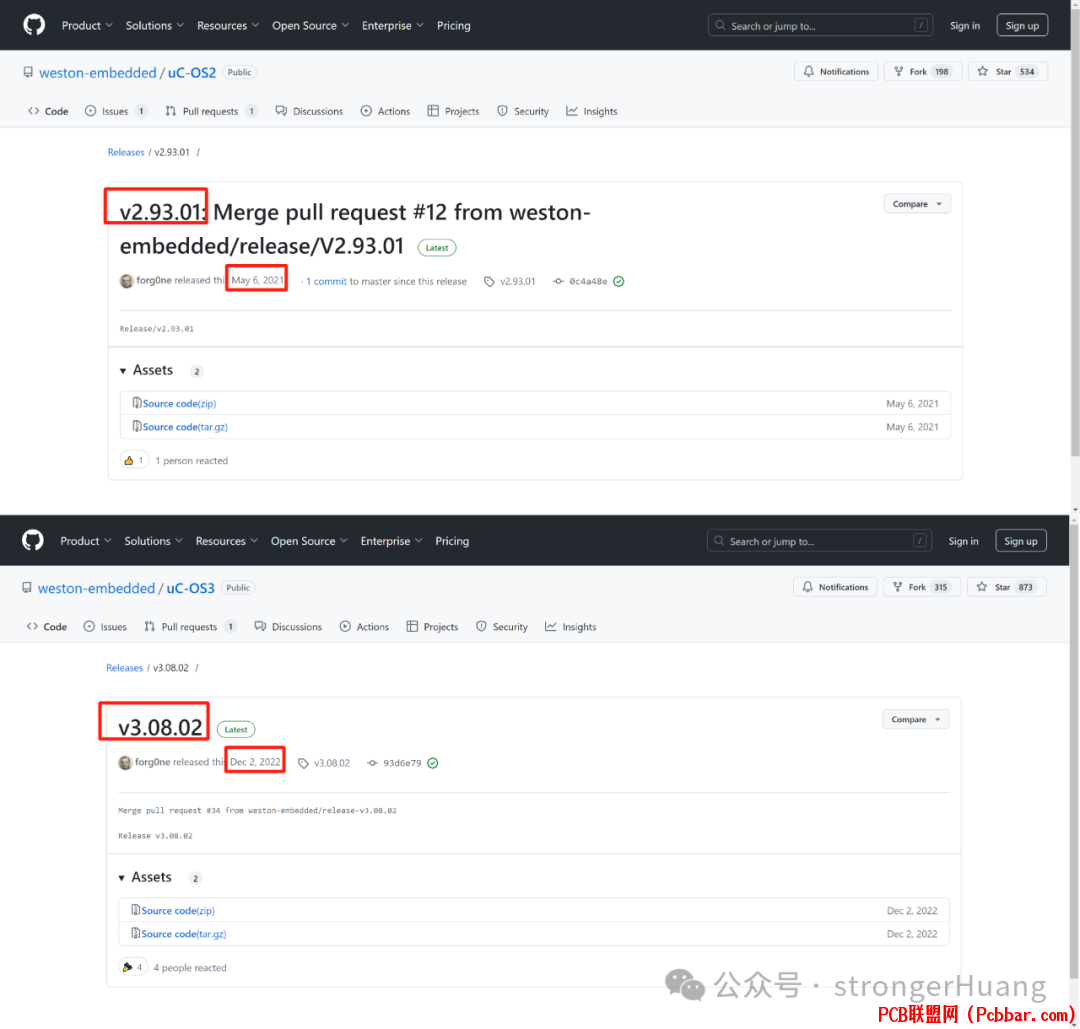Expand the Product menu on the uC-OS3 page

click(x=85, y=541)
